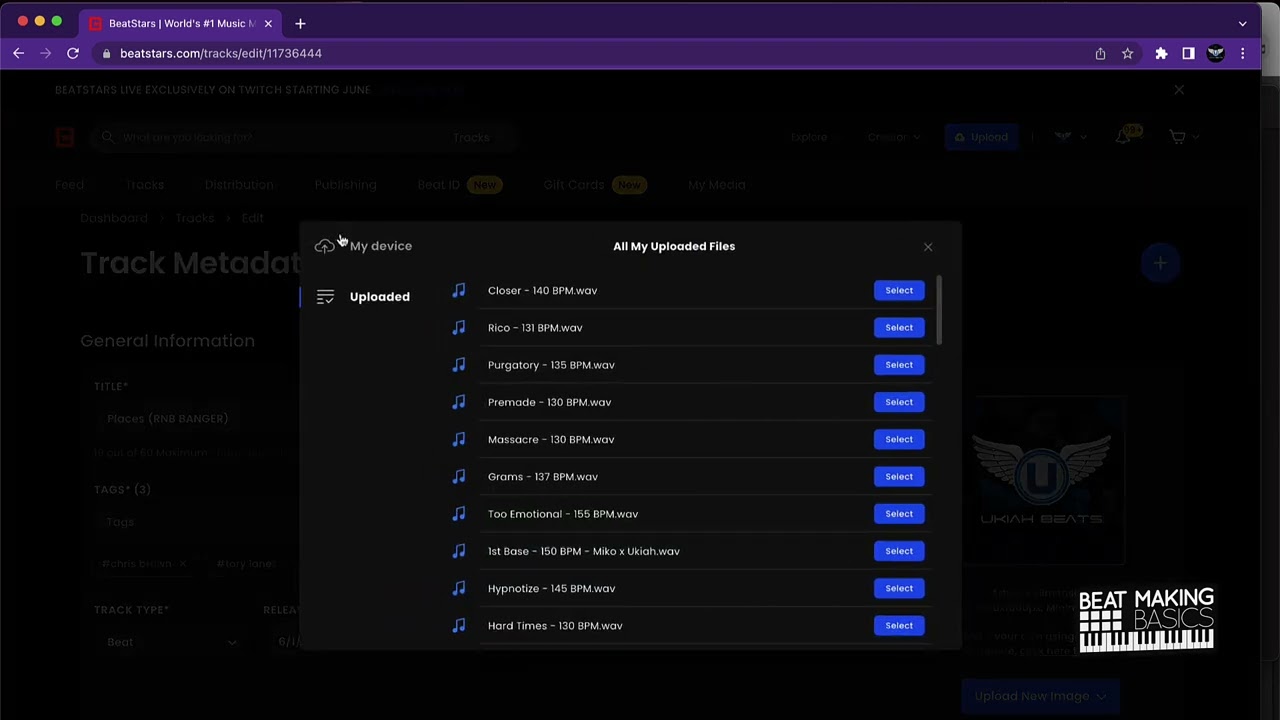Open the Chrome profile avatar

coord(1215,53)
